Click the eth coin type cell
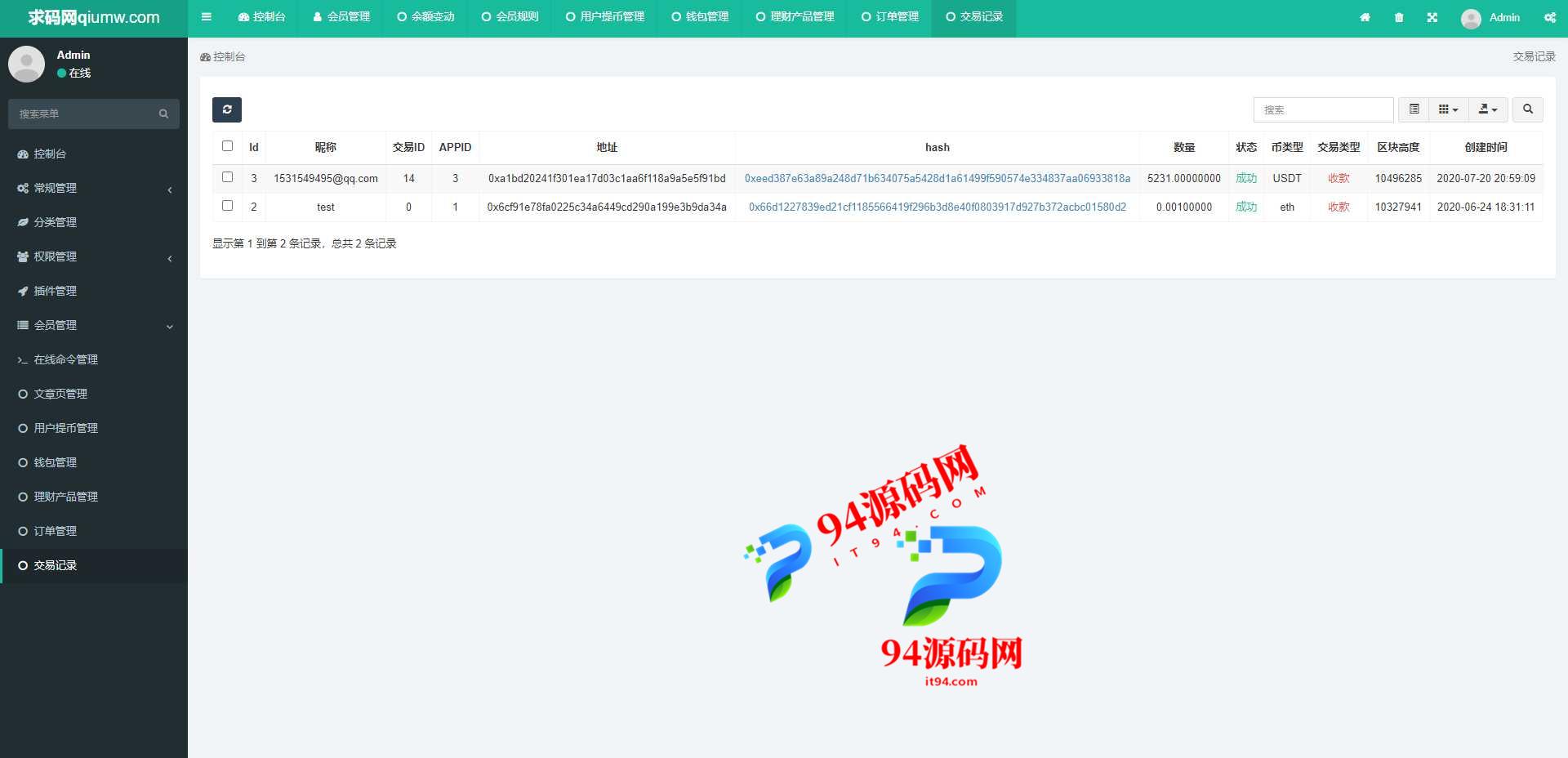The width and height of the screenshot is (1568, 758). coord(1287,207)
